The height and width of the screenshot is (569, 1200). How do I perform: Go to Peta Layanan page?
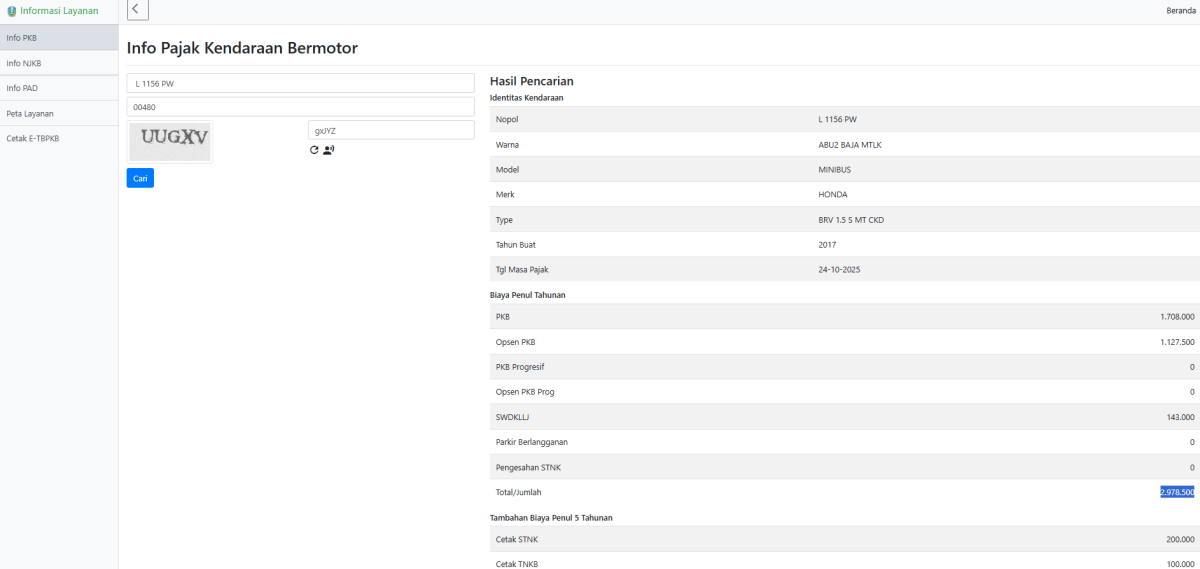tap(59, 113)
